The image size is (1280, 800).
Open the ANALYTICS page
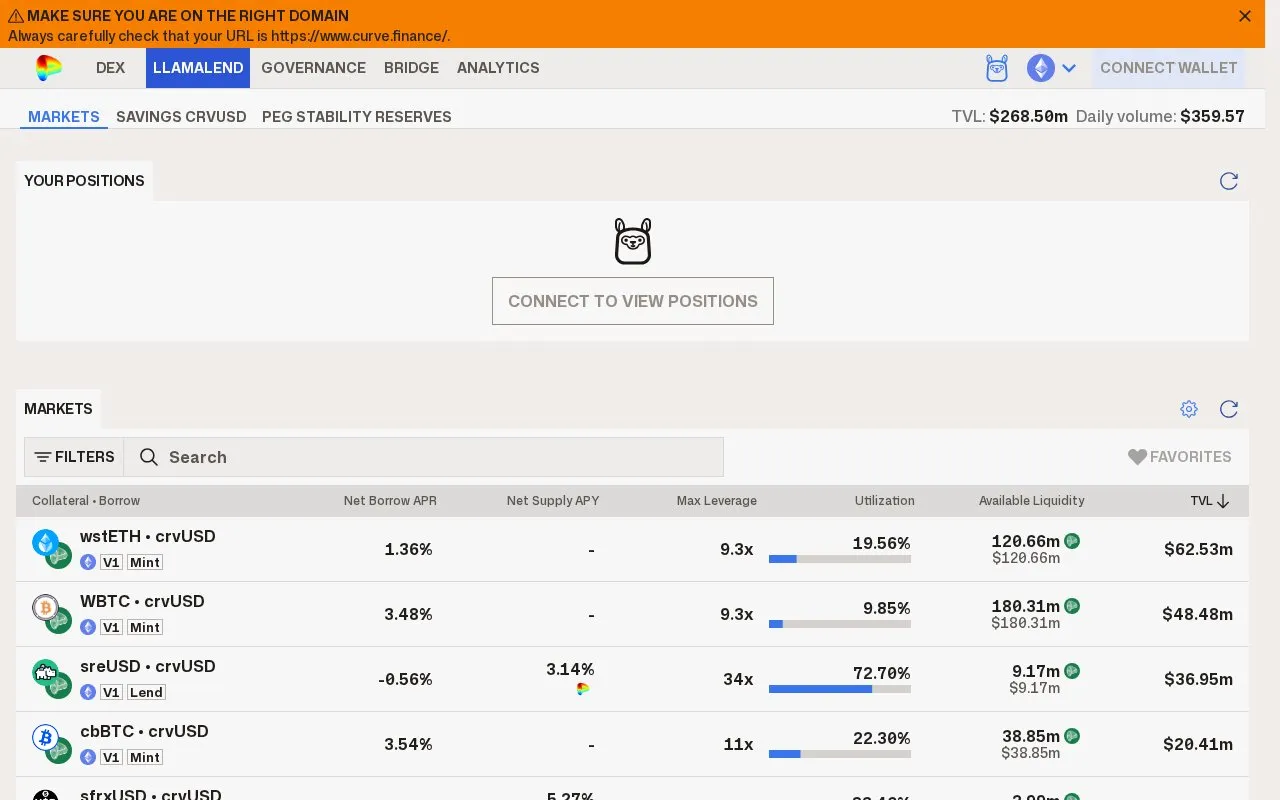click(498, 68)
